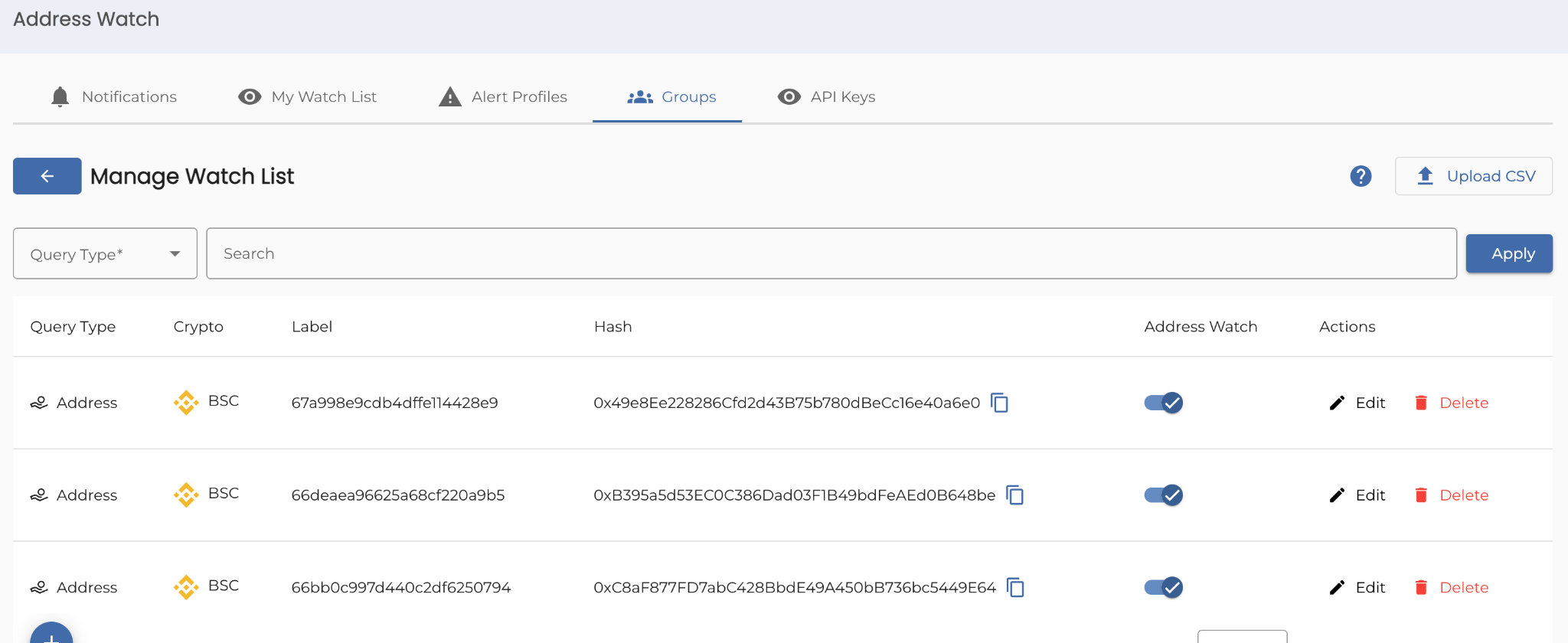1568x643 pixels.
Task: Disable address watch for 66deaea96625a68cf220a9b5
Action: point(1164,495)
